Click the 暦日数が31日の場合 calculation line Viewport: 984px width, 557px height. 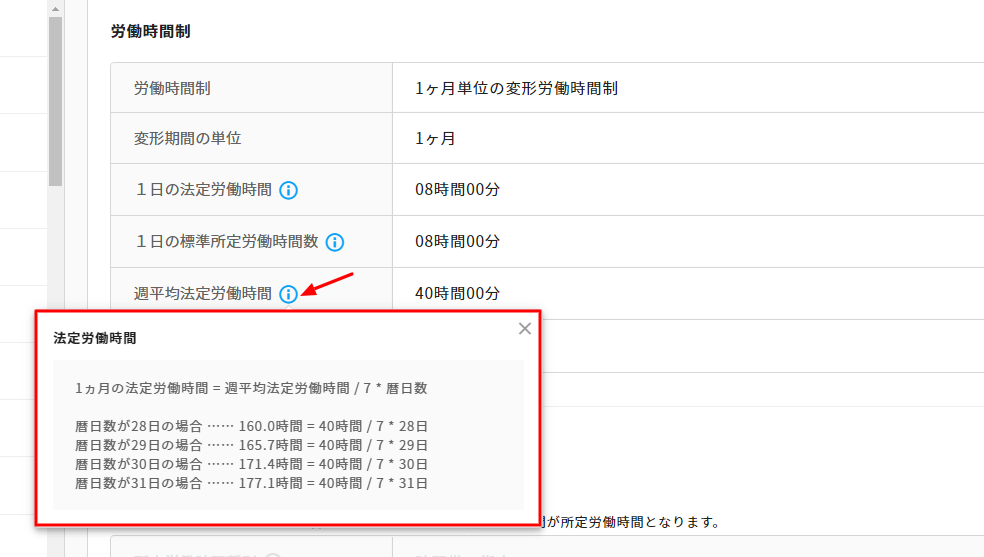251,483
